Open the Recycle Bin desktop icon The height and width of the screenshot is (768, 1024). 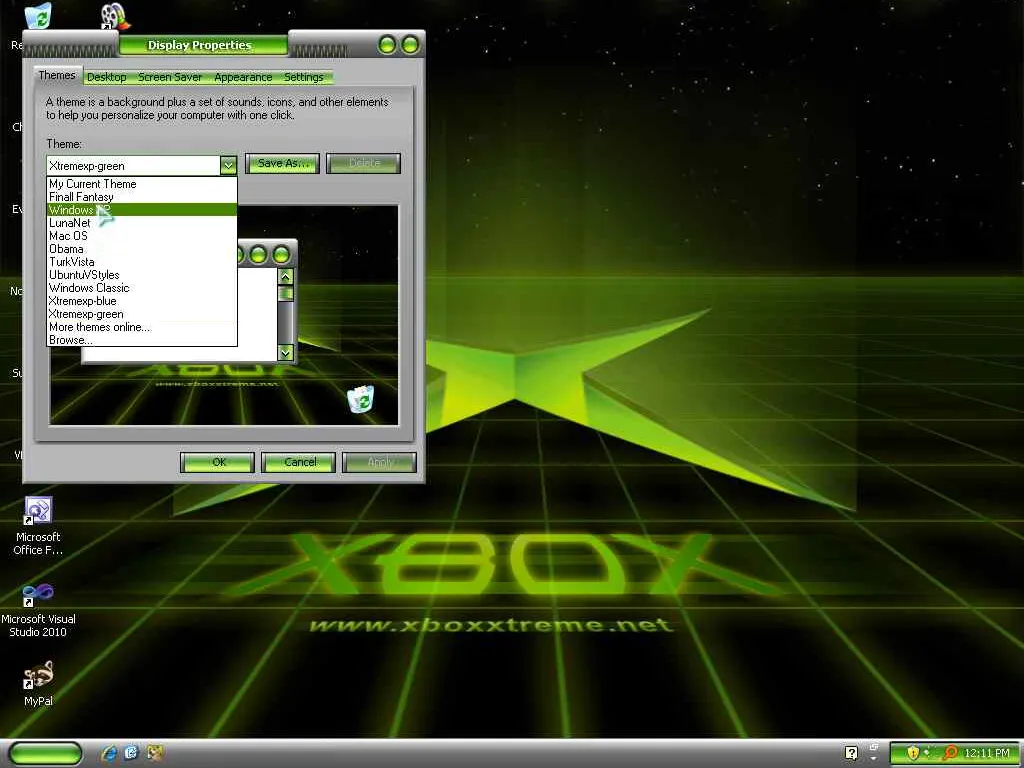[x=38, y=16]
